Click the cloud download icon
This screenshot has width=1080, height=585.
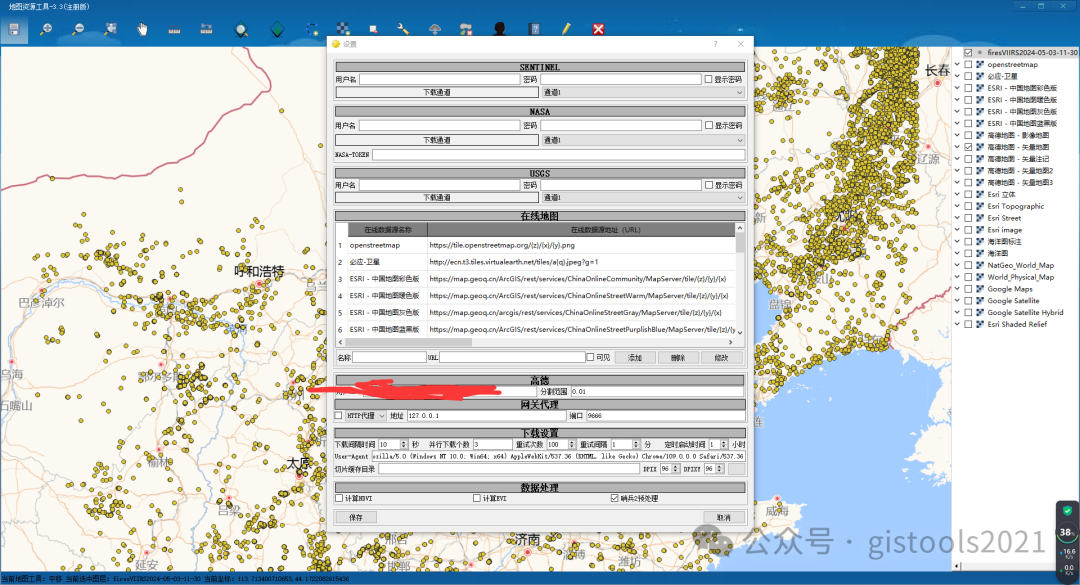pyautogui.click(x=435, y=30)
